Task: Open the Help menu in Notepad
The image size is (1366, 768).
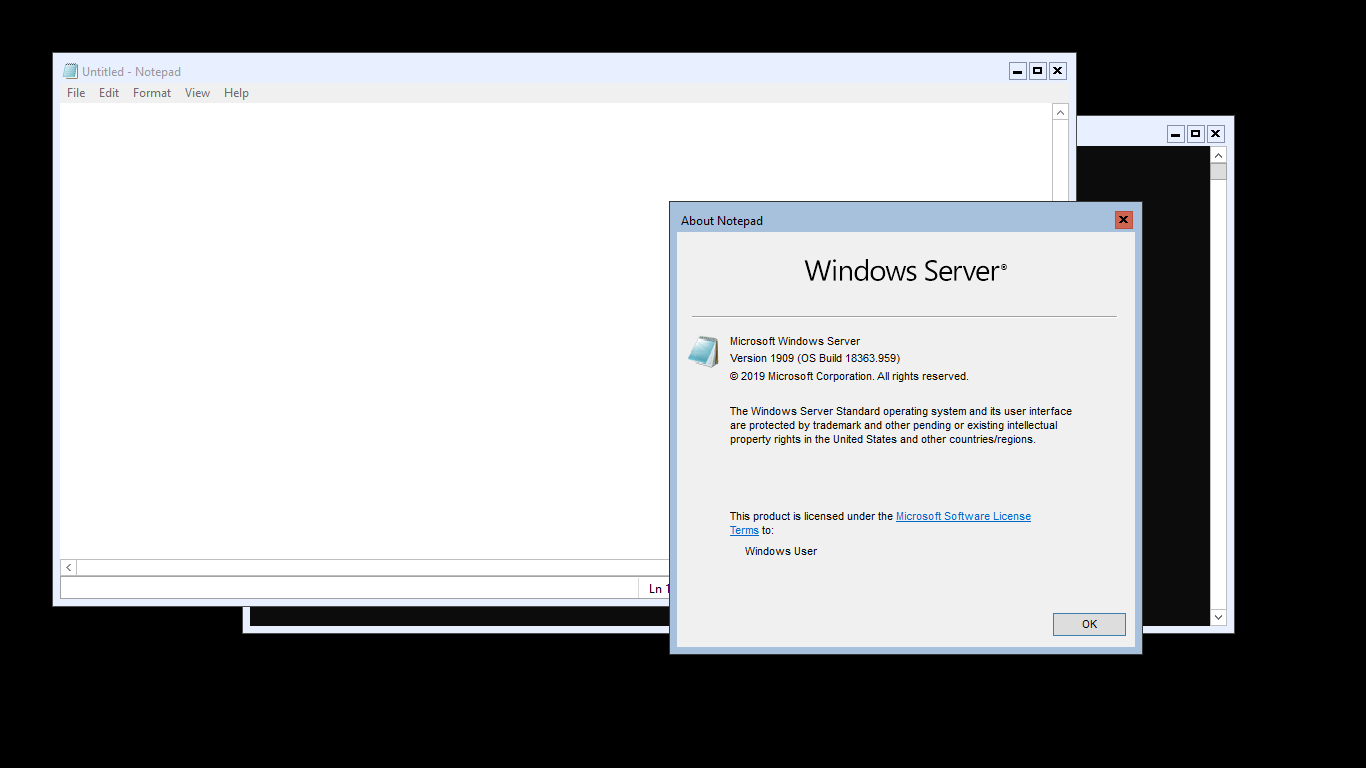Action: pos(236,93)
